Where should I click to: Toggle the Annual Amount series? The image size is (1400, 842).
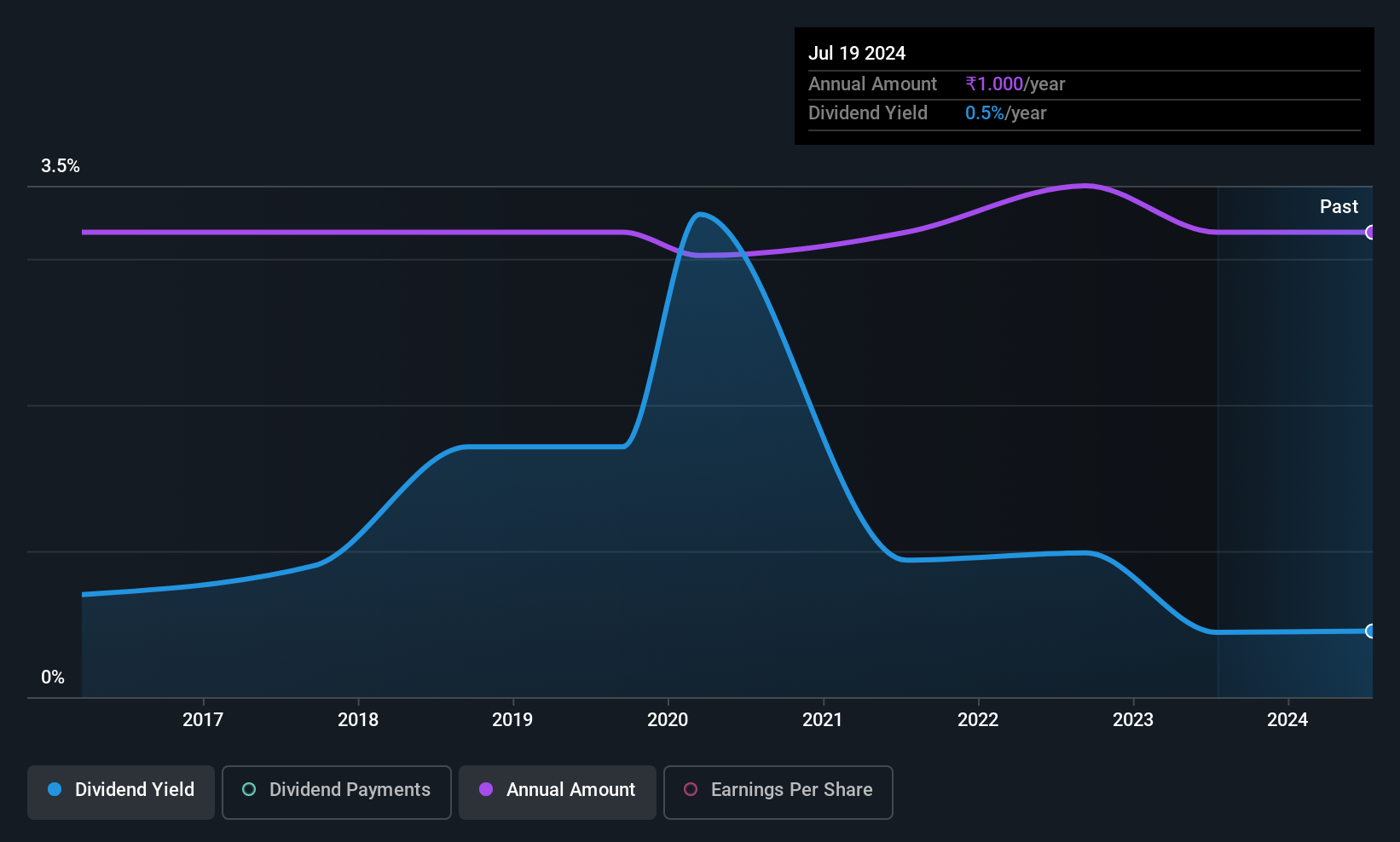pos(557,792)
